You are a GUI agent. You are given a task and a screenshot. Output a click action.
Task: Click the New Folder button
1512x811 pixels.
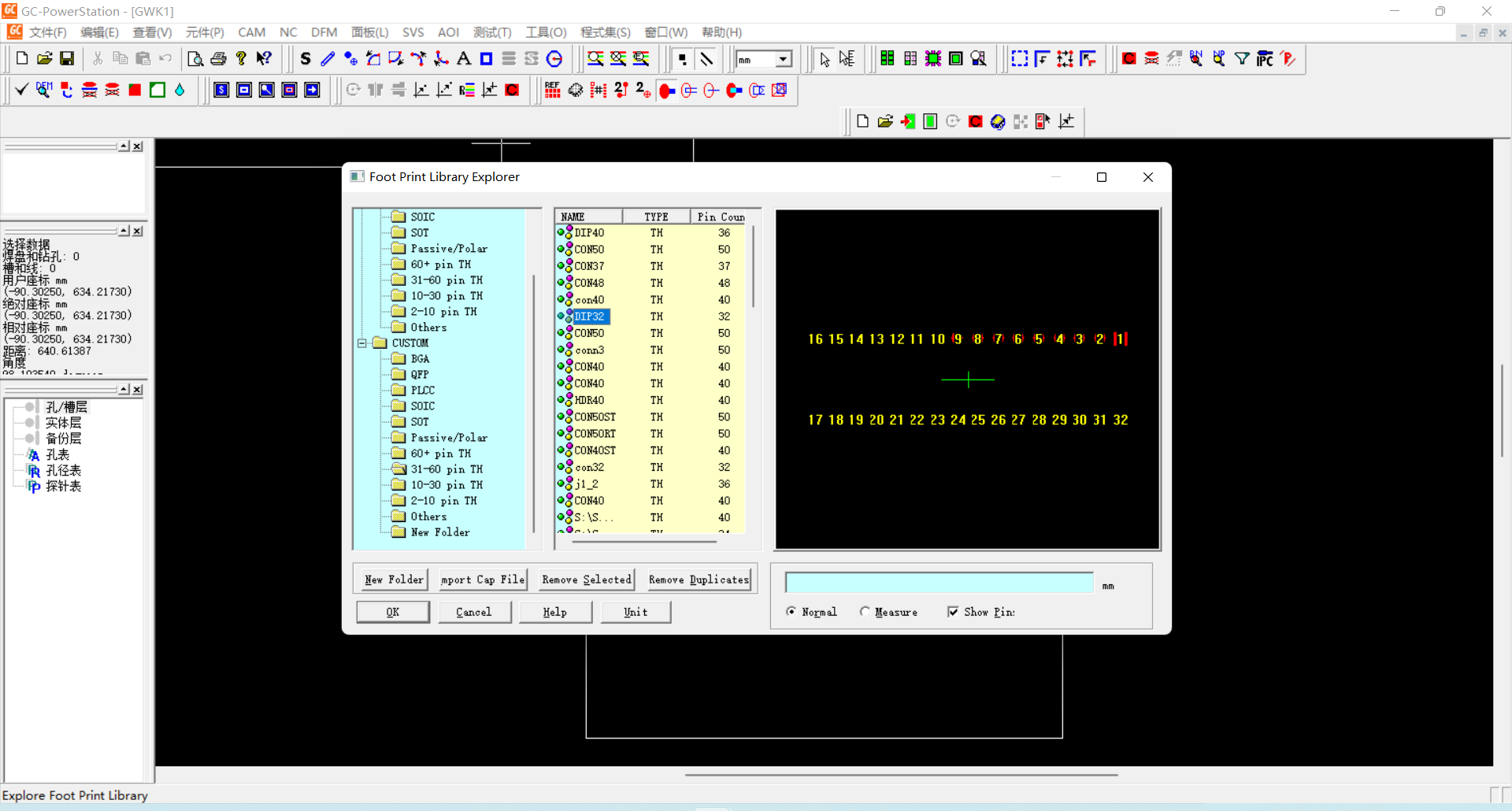[x=394, y=580]
